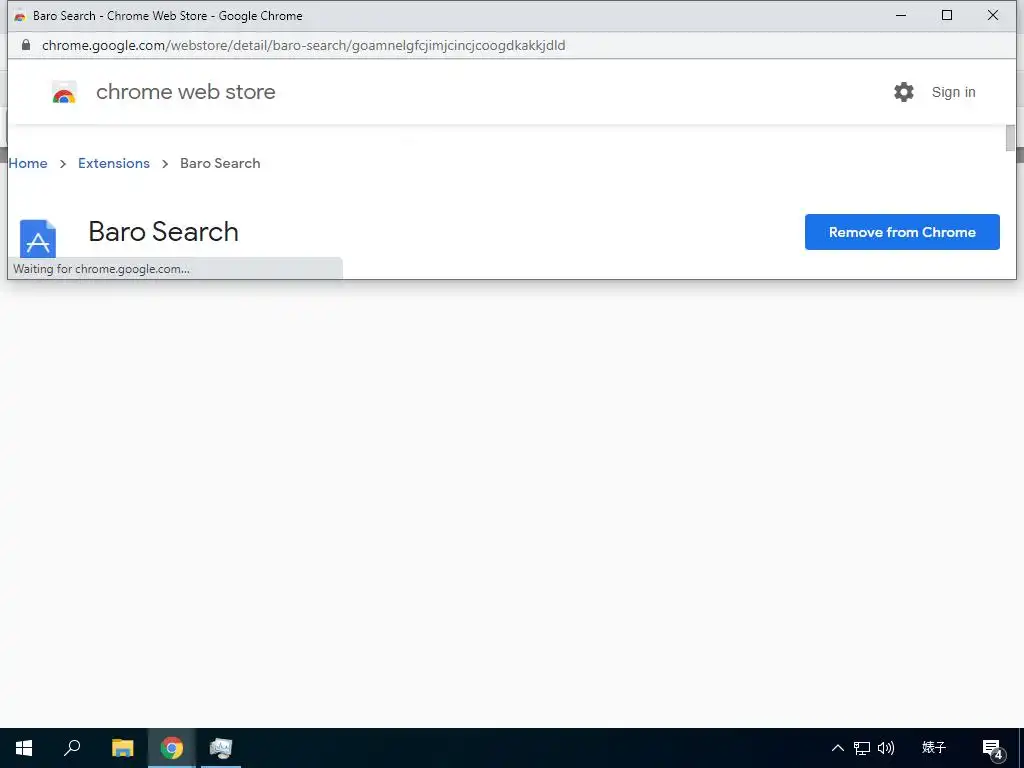Open the Action Center notifications icon
The image size is (1024, 768).
993,748
